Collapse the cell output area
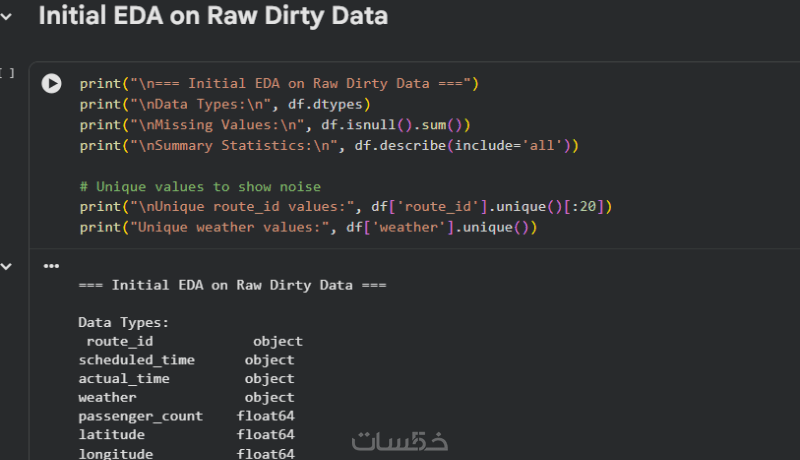Screen dimensions: 800x460 coord(6,266)
